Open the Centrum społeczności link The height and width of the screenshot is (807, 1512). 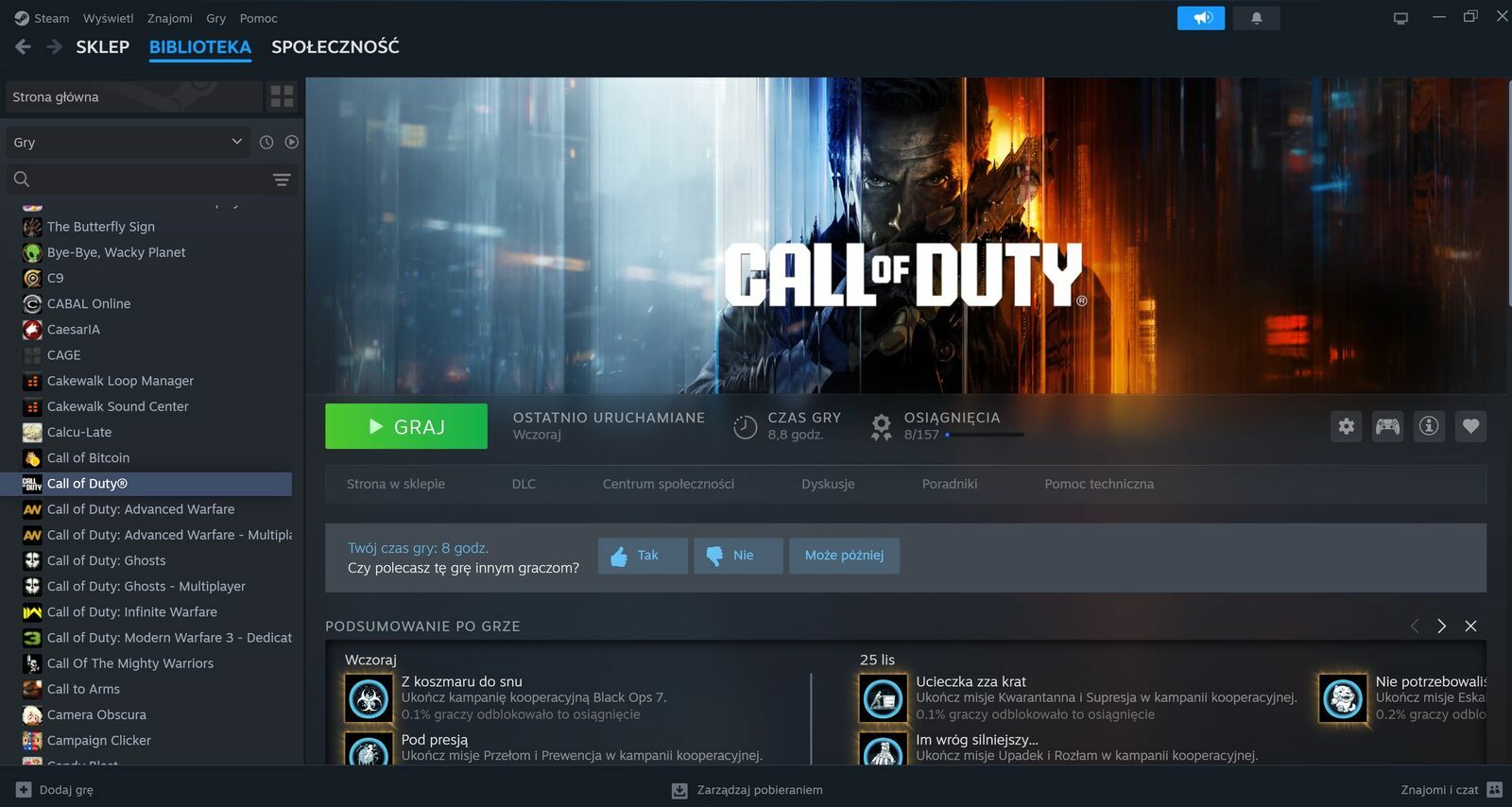668,484
